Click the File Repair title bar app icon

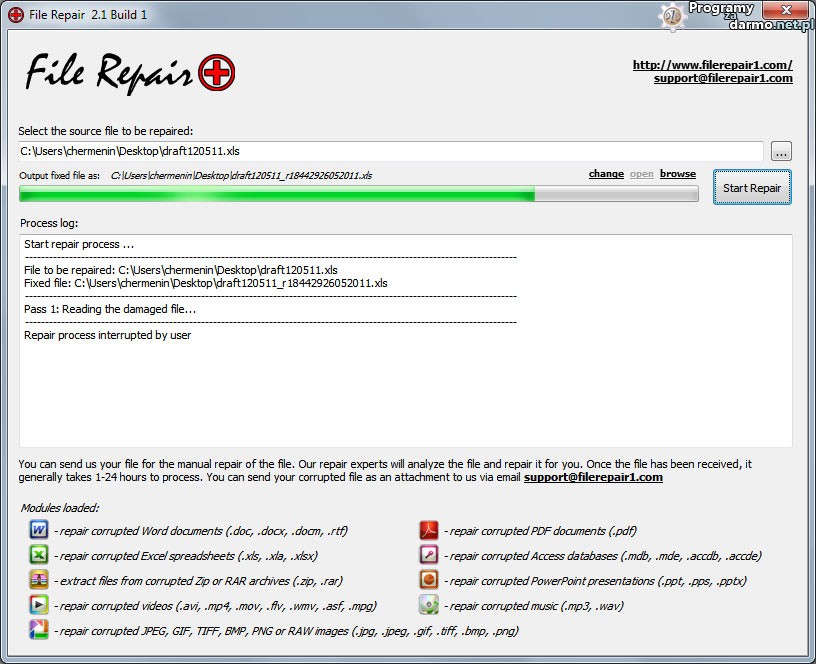[16, 13]
